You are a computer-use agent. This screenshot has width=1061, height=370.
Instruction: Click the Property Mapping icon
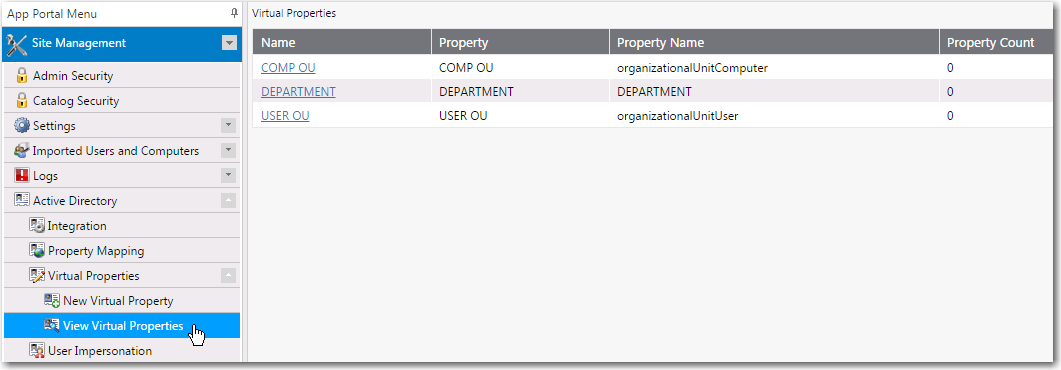click(37, 251)
